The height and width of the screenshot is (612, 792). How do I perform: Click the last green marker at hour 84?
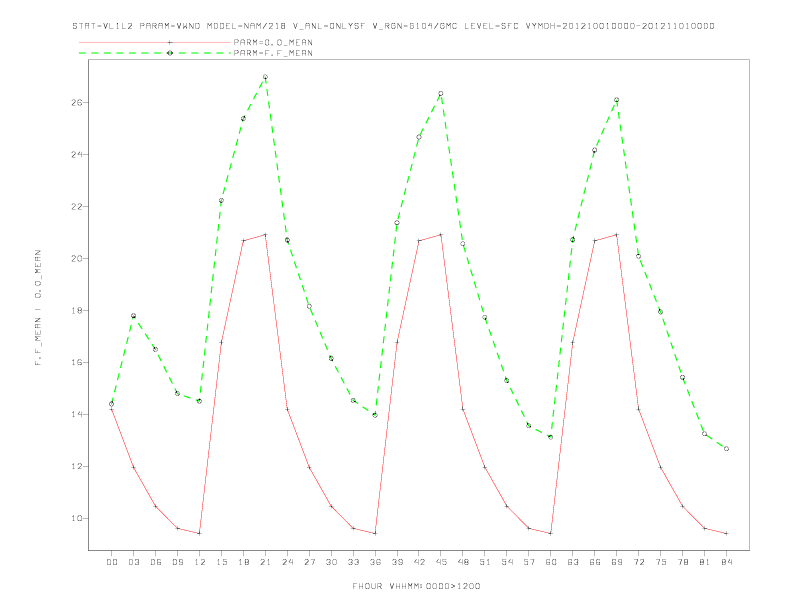pos(726,448)
